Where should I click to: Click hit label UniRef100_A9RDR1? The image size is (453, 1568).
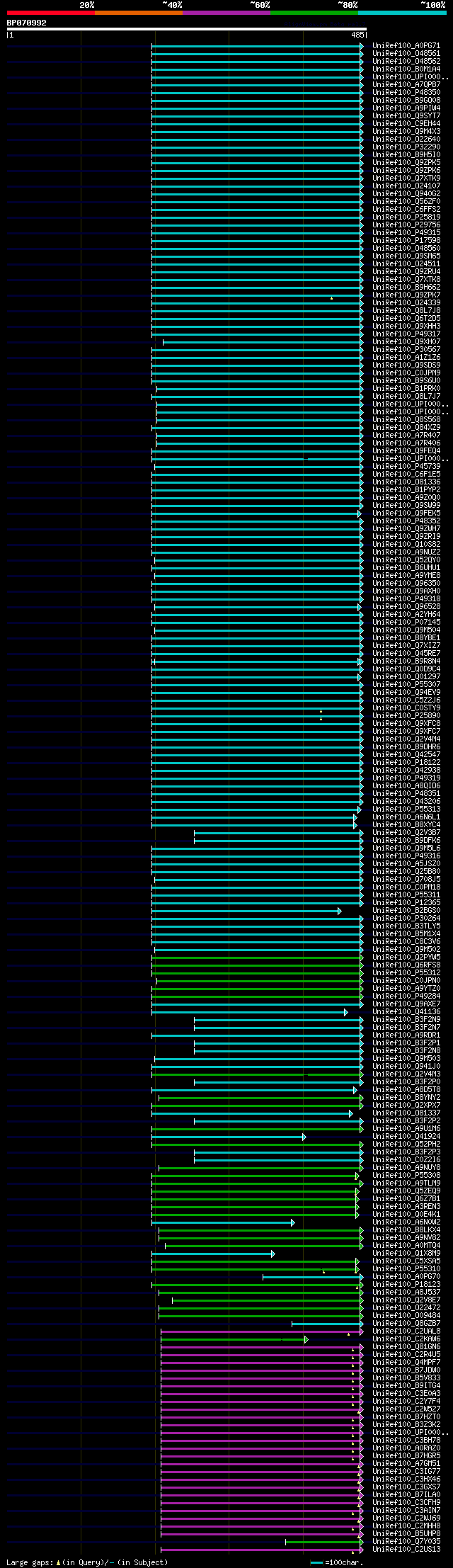pos(406,1035)
